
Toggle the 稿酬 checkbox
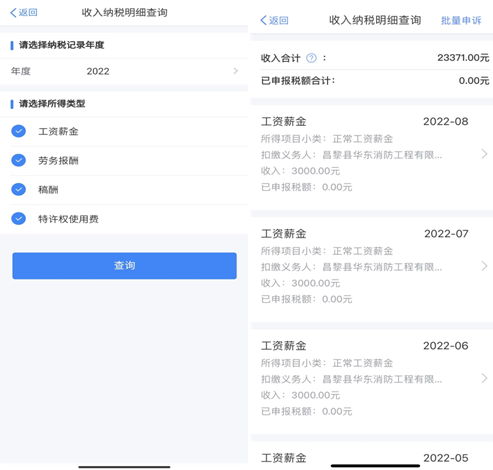click(x=19, y=189)
